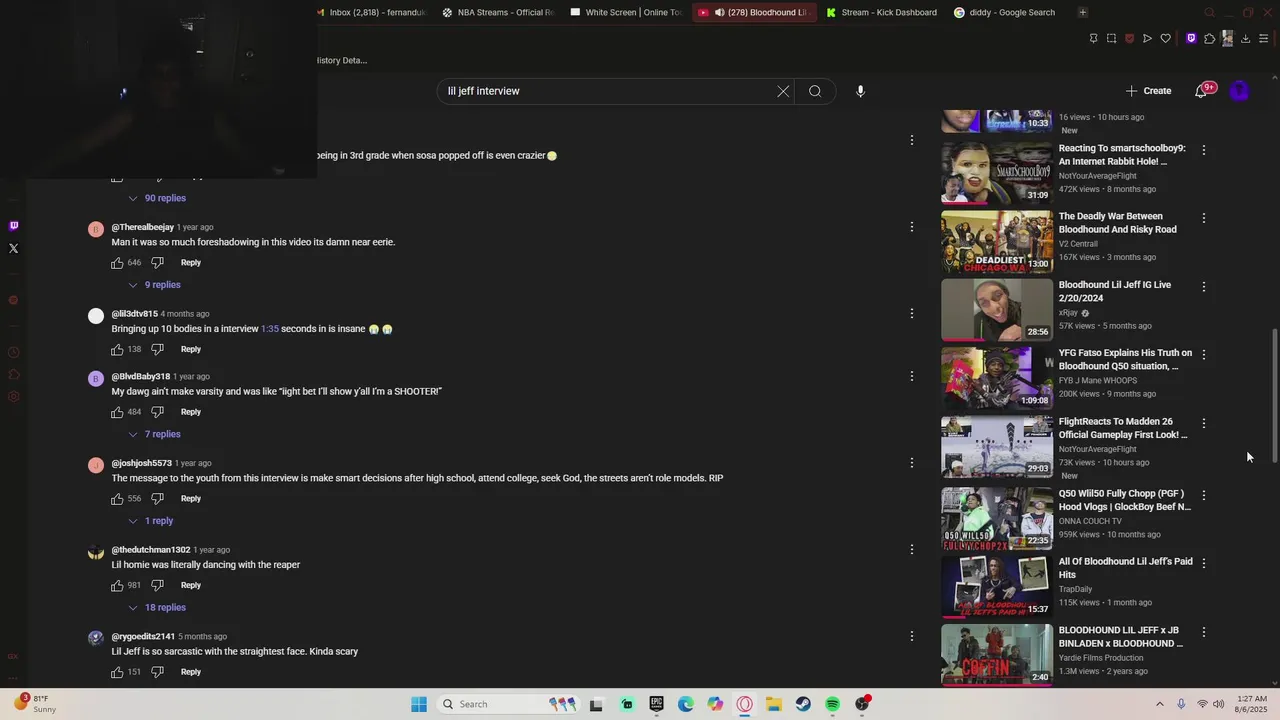1280x720 pixels.
Task: Open the weather widget showing 81°F
Action: click(x=34, y=704)
